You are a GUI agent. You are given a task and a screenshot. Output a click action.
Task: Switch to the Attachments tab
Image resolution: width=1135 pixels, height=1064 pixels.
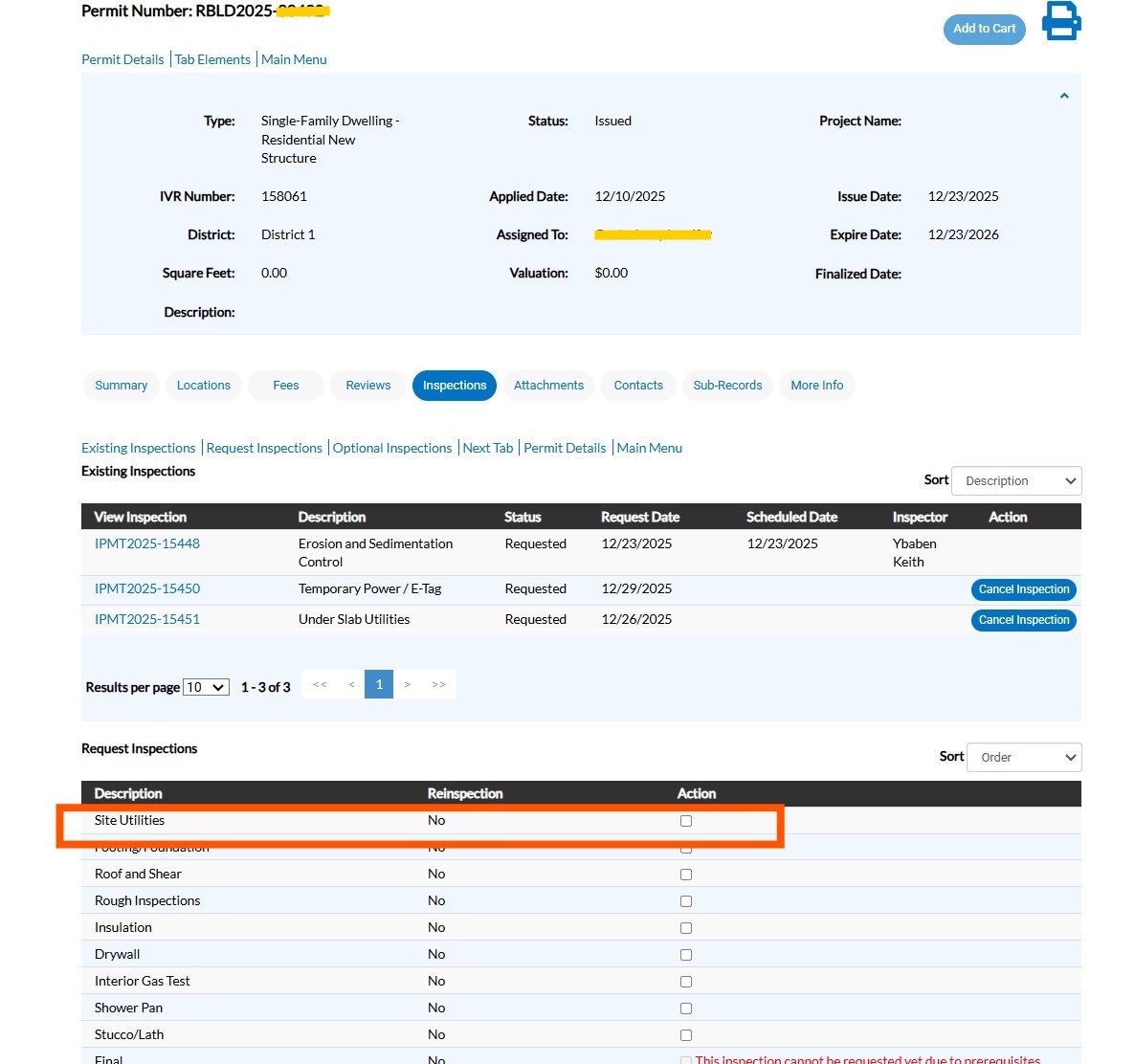click(x=548, y=386)
